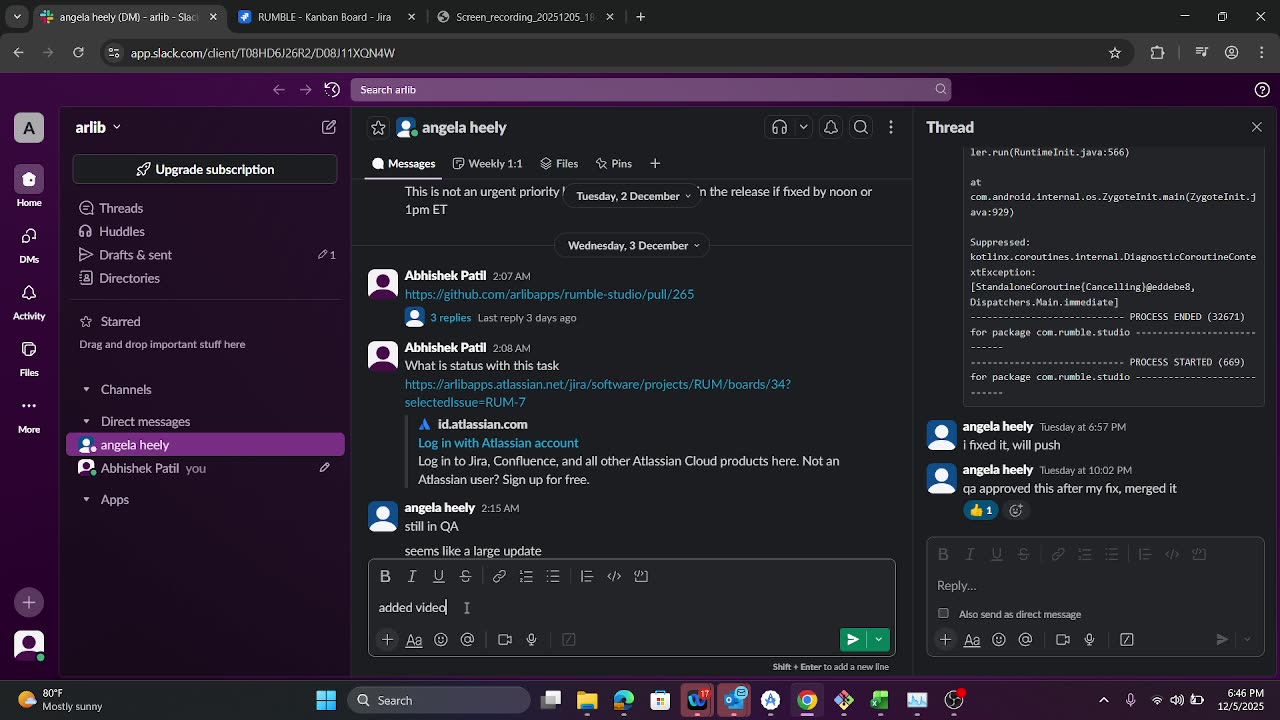This screenshot has height=720, width=1280.
Task: Add reaction to thread message
Action: click(x=1016, y=510)
